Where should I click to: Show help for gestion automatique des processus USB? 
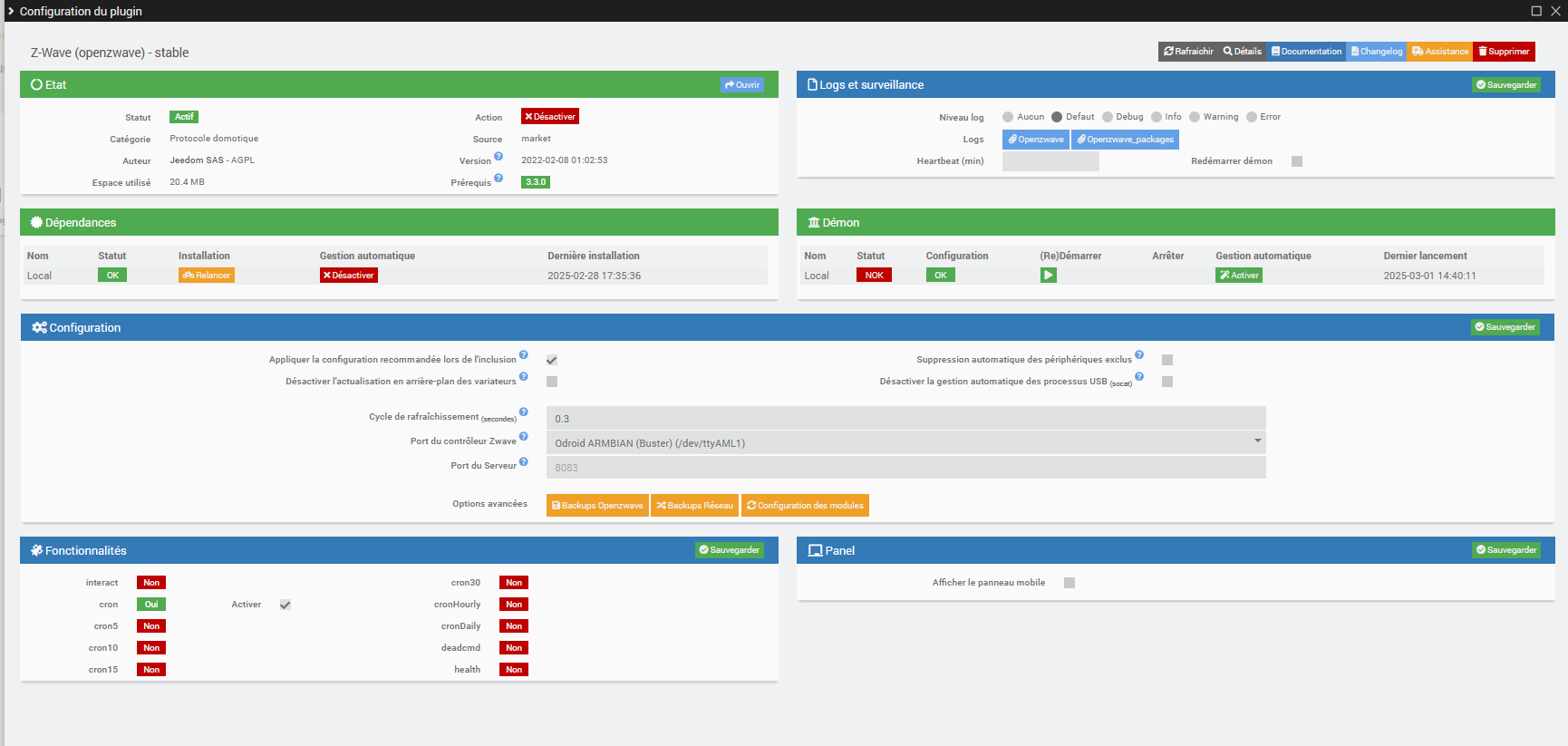tap(1139, 376)
